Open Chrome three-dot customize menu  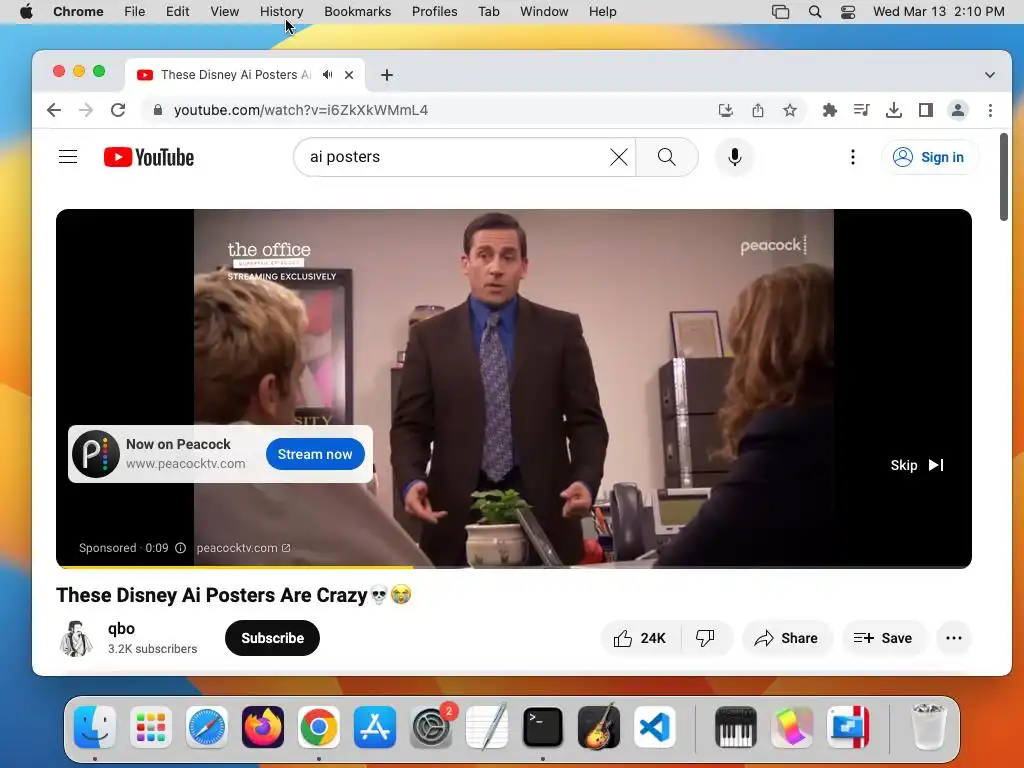click(990, 110)
